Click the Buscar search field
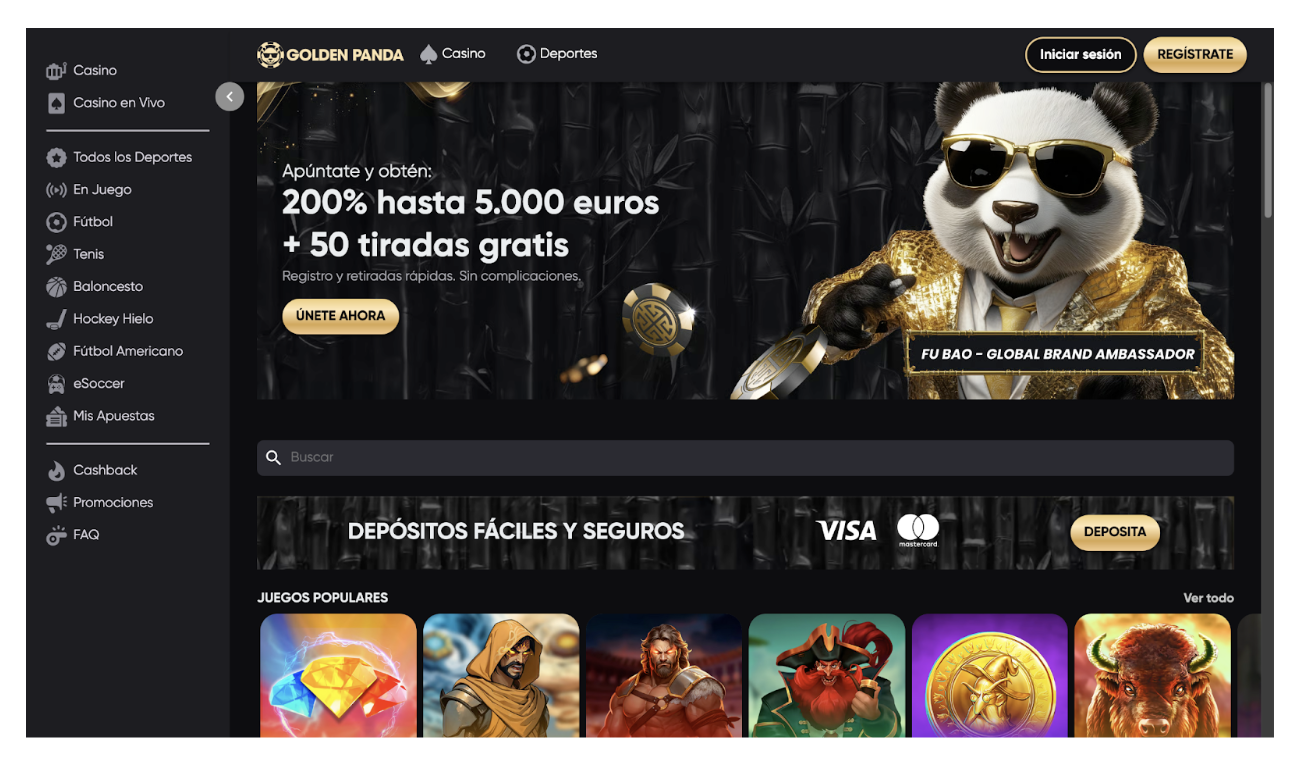Viewport: 1306px width, 764px height. (x=745, y=458)
